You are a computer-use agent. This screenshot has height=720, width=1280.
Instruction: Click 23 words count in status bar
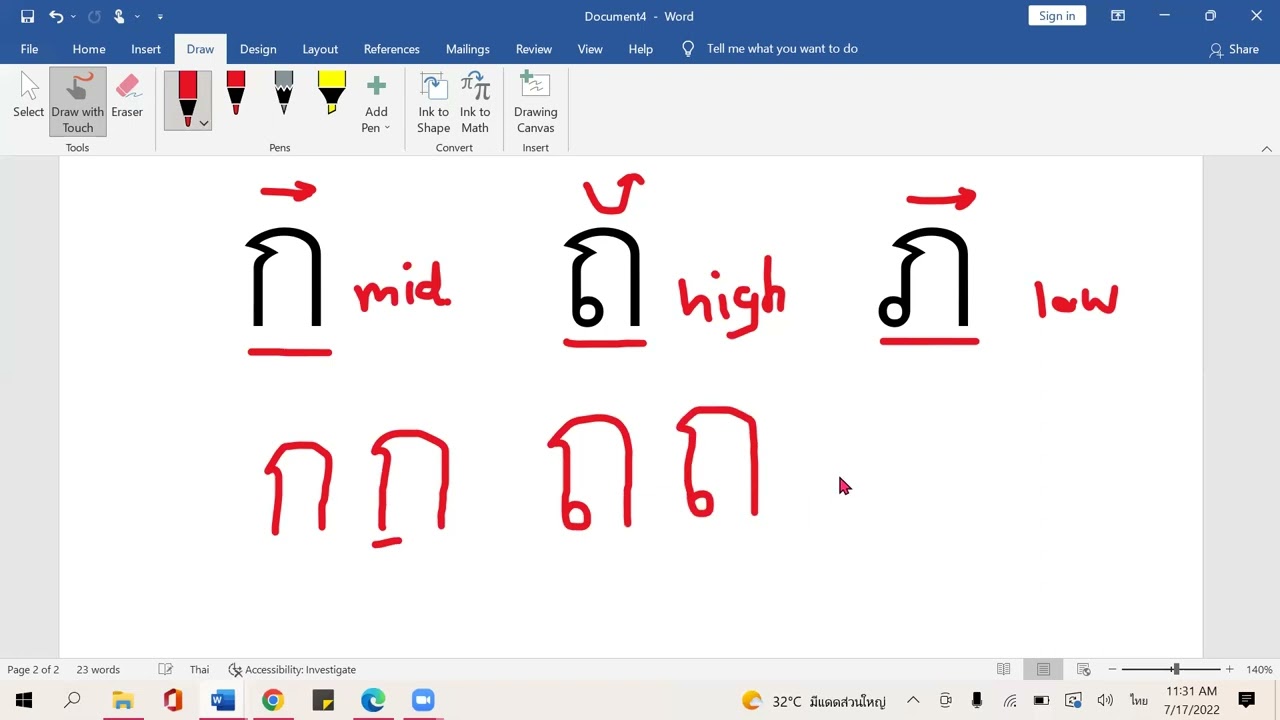click(98, 670)
